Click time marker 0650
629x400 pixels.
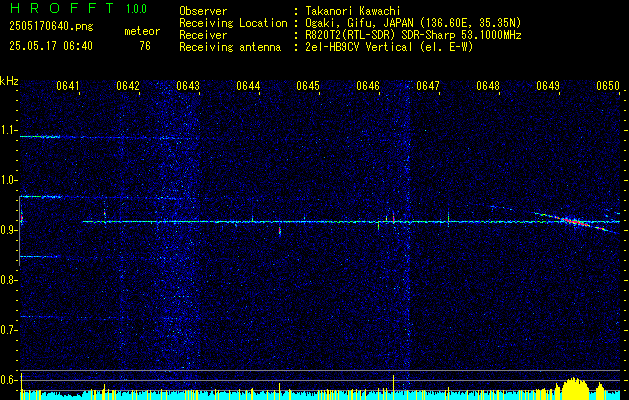tap(608, 86)
